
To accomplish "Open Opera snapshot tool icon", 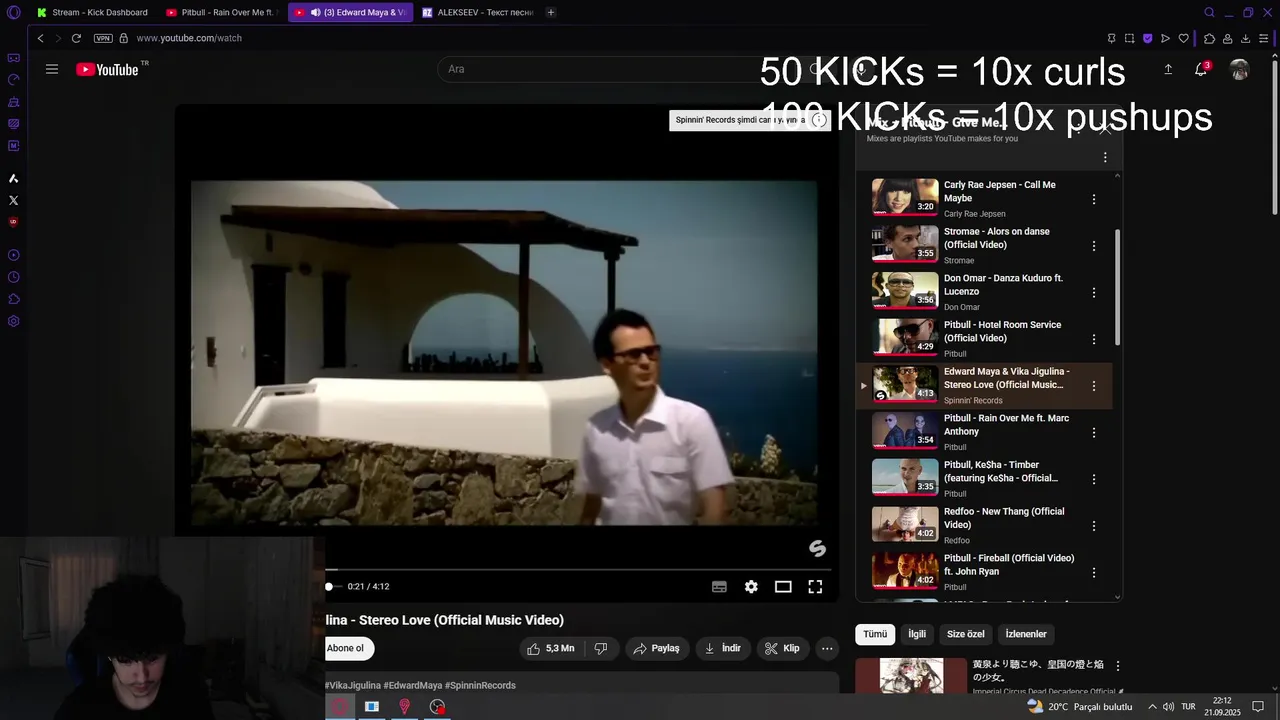I will pyautogui.click(x=1129, y=38).
